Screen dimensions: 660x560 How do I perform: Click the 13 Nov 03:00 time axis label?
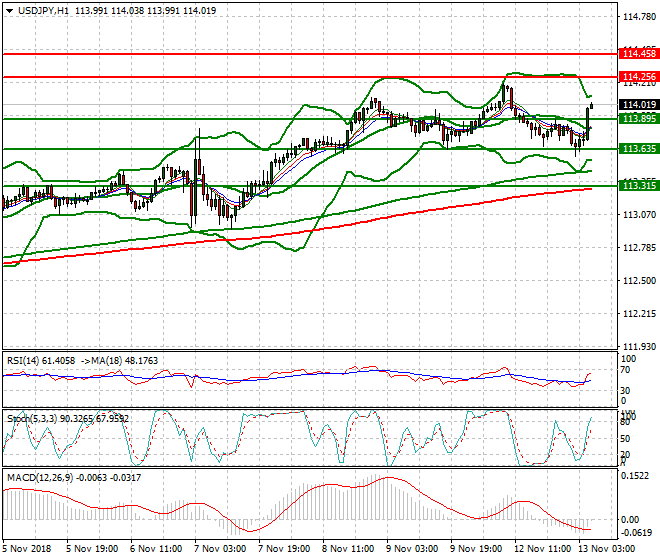point(606,549)
